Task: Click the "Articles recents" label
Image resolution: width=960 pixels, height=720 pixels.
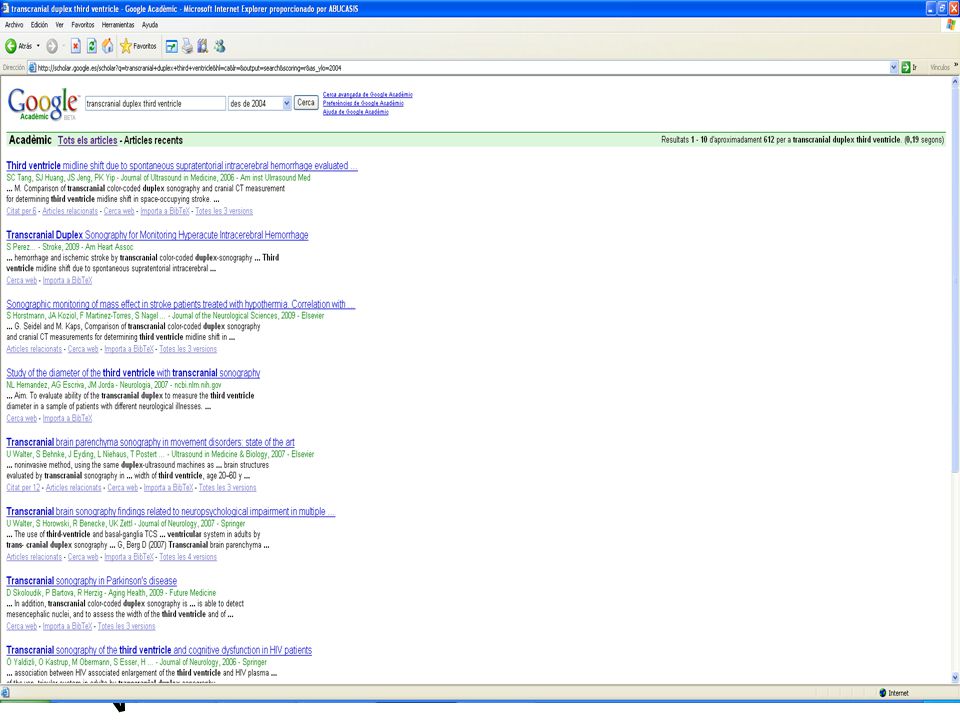Action: coord(153,140)
